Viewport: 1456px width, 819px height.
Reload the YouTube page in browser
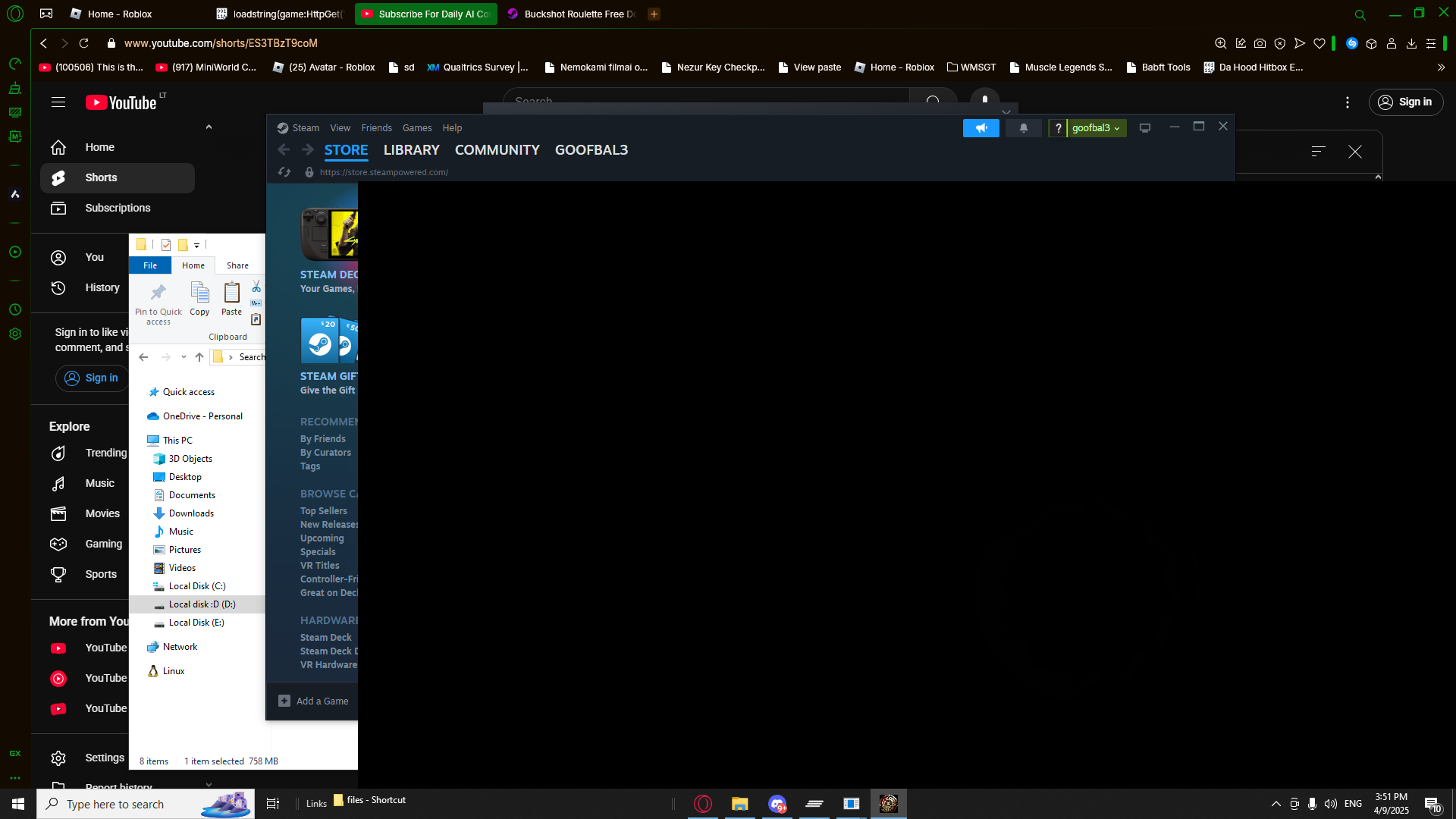click(x=84, y=43)
